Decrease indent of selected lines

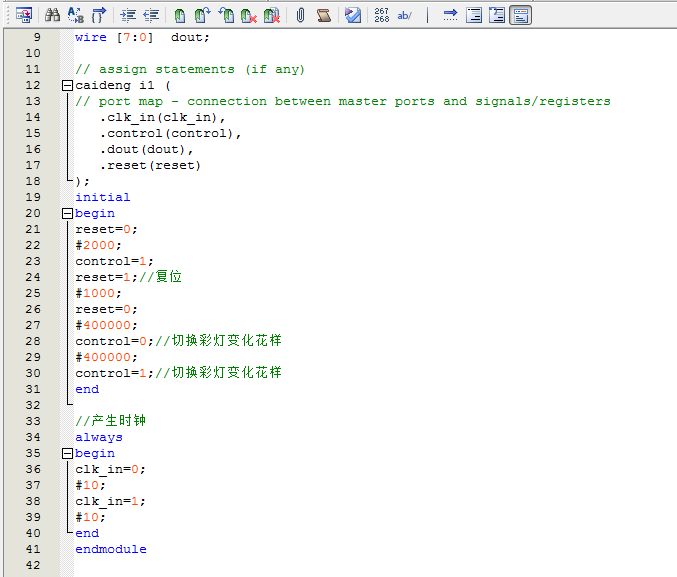(x=151, y=15)
